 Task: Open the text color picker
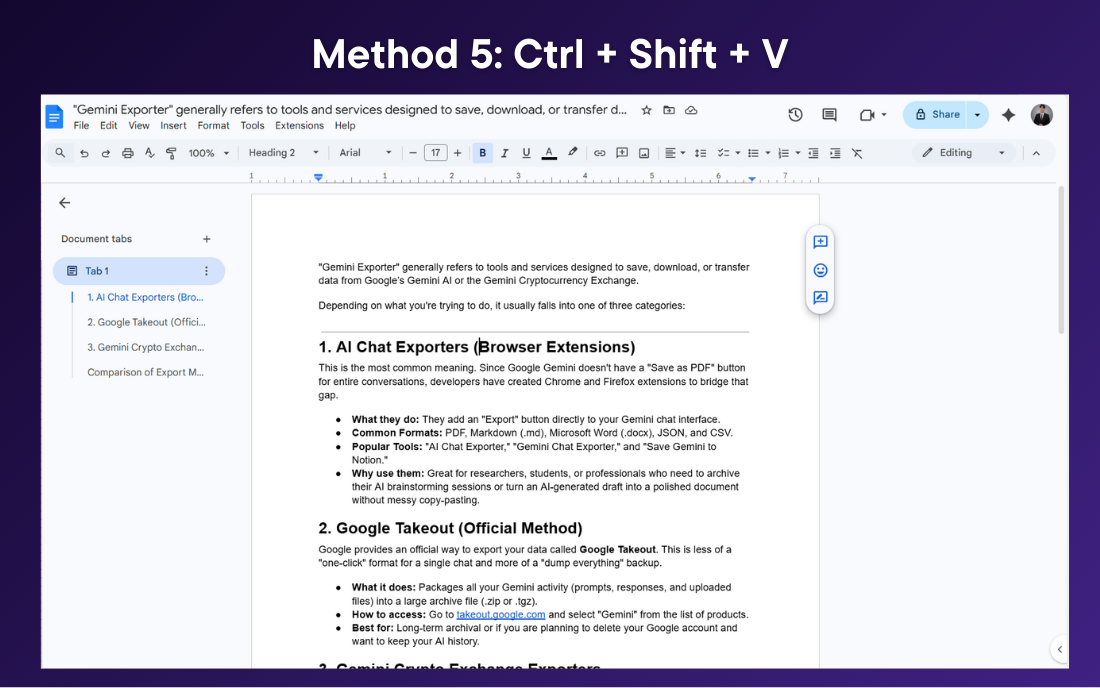coord(549,153)
